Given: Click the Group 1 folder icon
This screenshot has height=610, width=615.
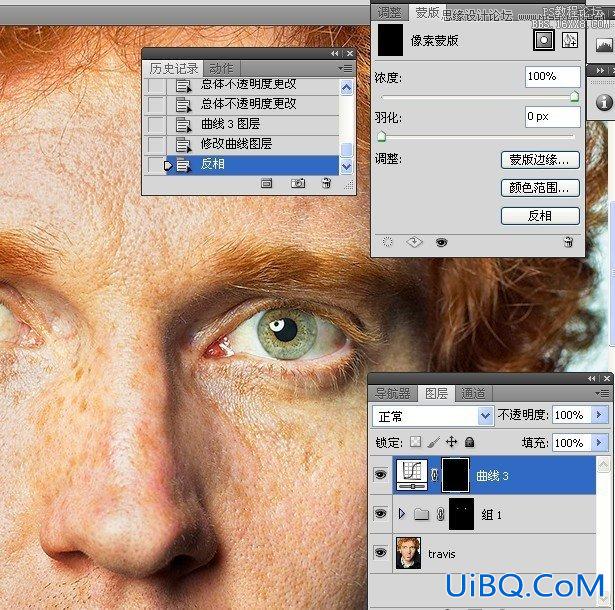Looking at the screenshot, I should point(422,514).
